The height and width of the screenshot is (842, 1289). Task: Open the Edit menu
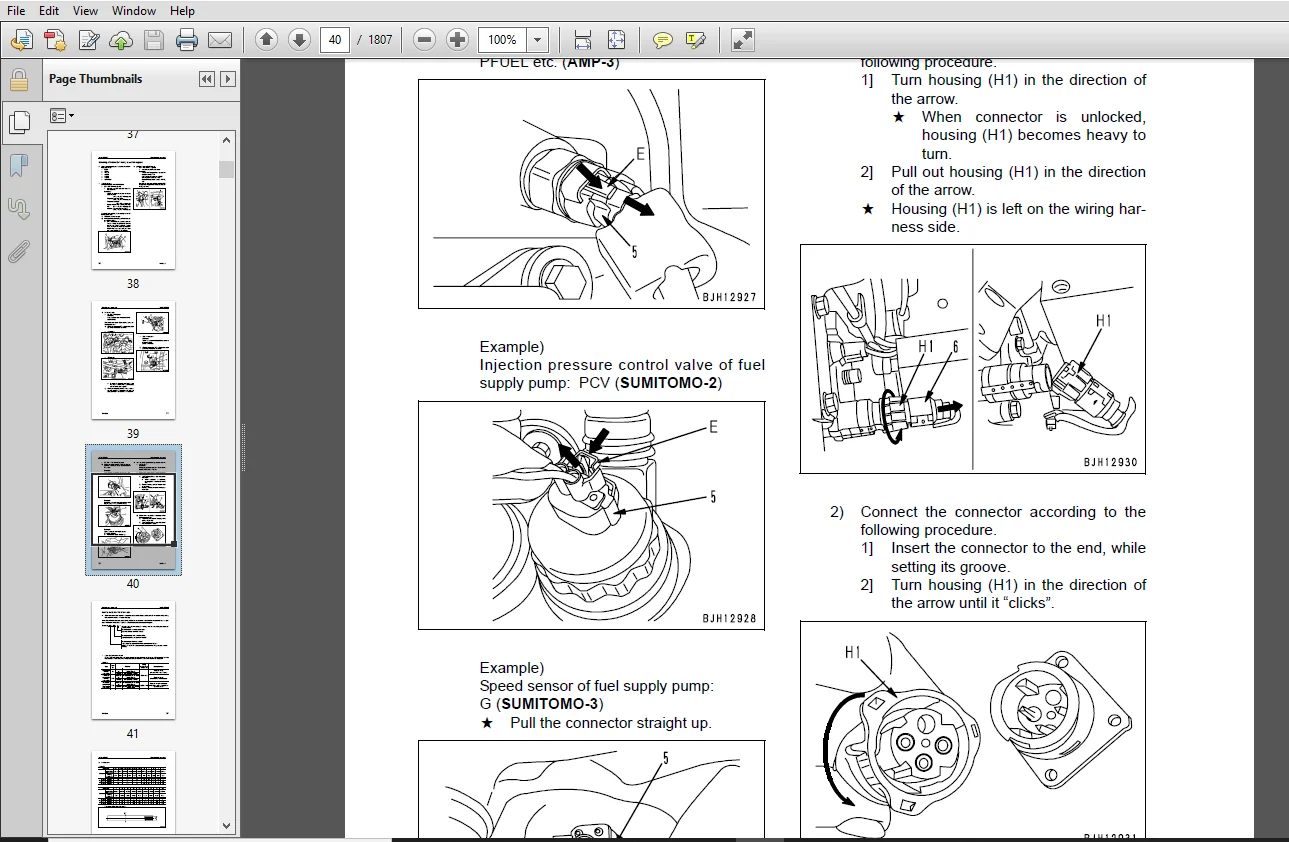(49, 10)
